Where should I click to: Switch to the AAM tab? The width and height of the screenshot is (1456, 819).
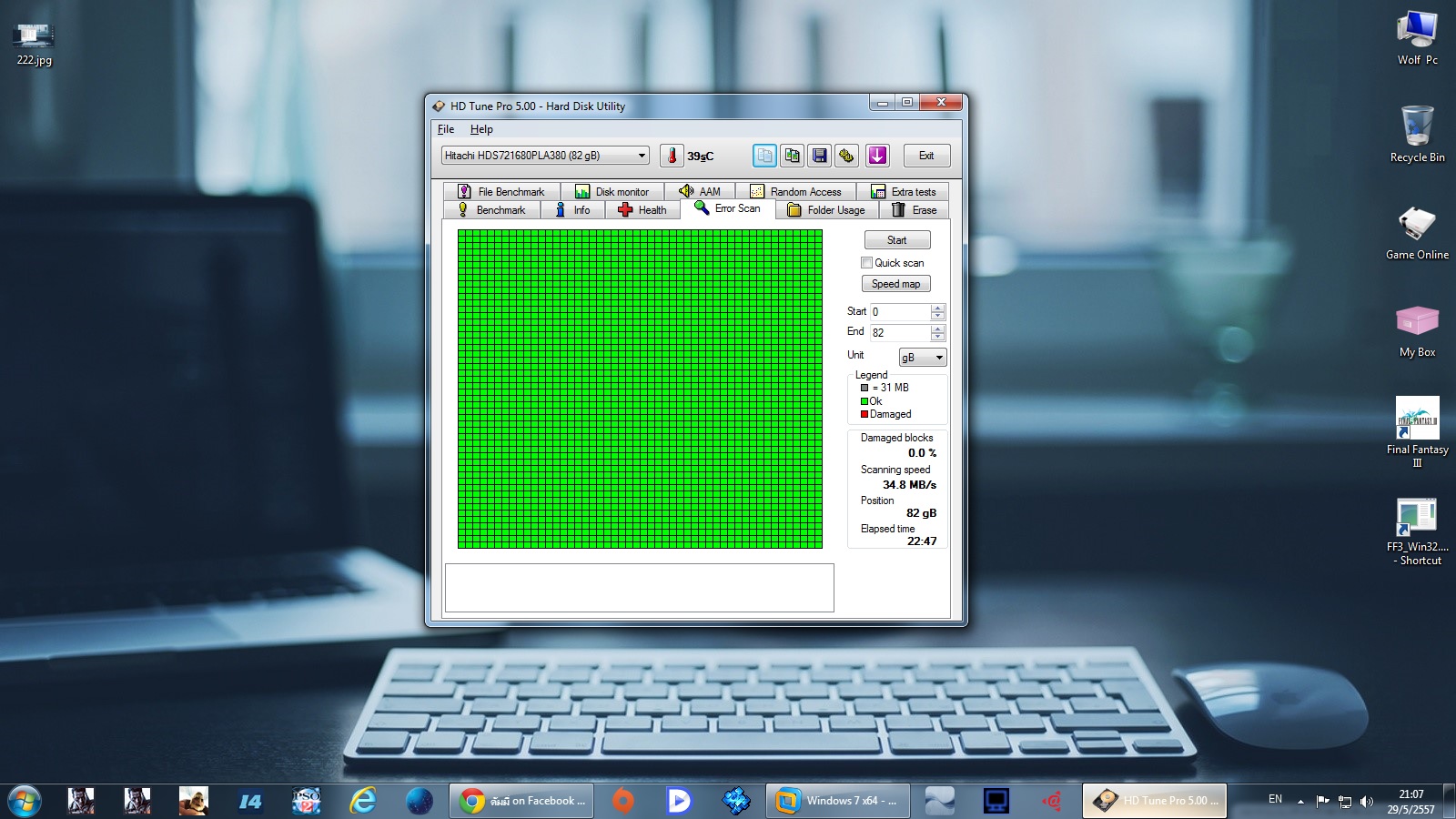coord(700,191)
